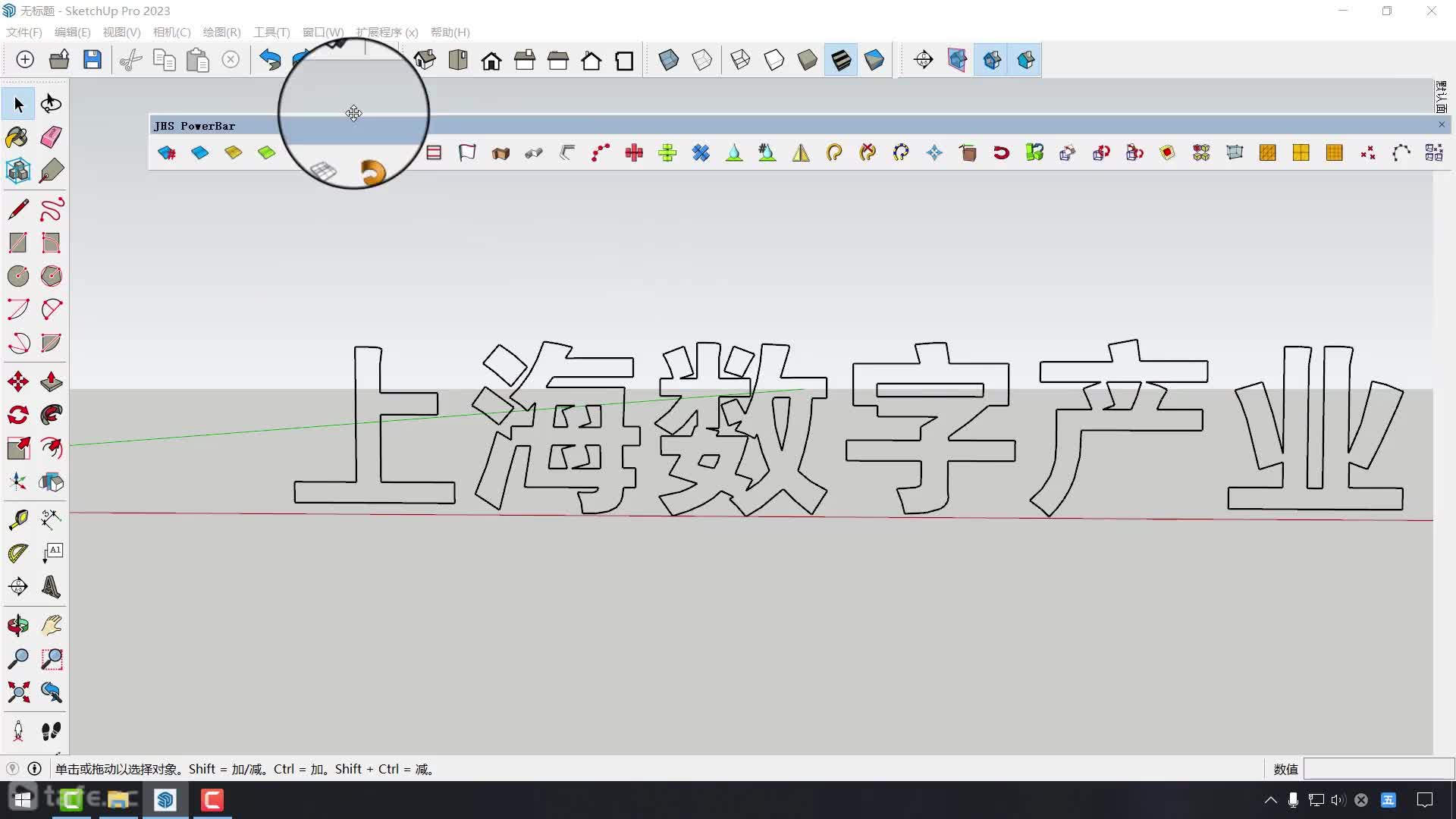Viewport: 1456px width, 819px height.
Task: Click the 数值 measurements input box
Action: [1378, 769]
